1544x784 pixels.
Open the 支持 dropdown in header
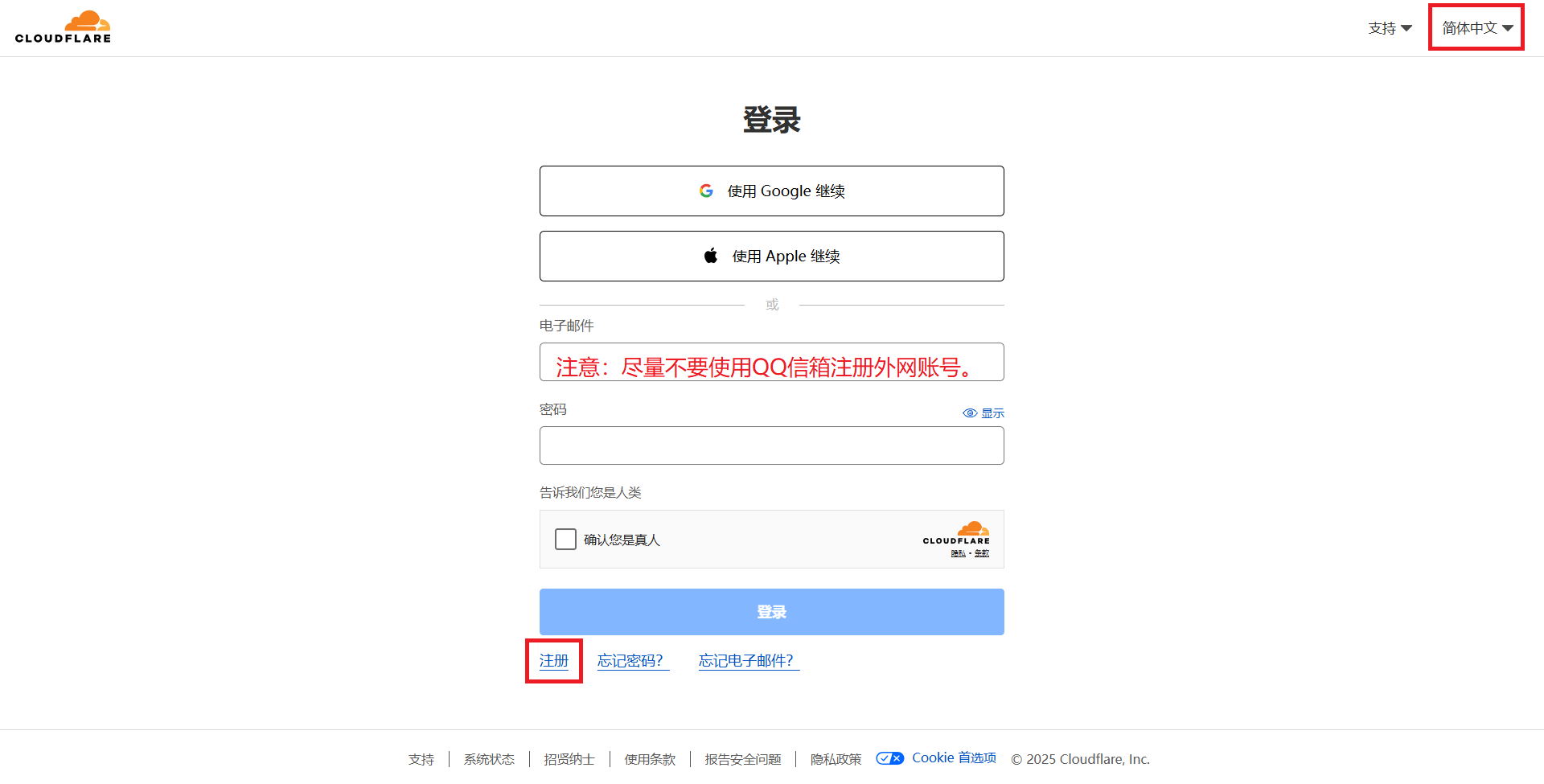click(1390, 28)
